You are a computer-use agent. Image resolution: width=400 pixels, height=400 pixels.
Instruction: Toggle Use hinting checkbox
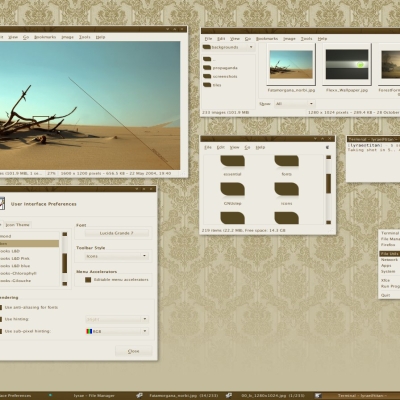[1, 319]
